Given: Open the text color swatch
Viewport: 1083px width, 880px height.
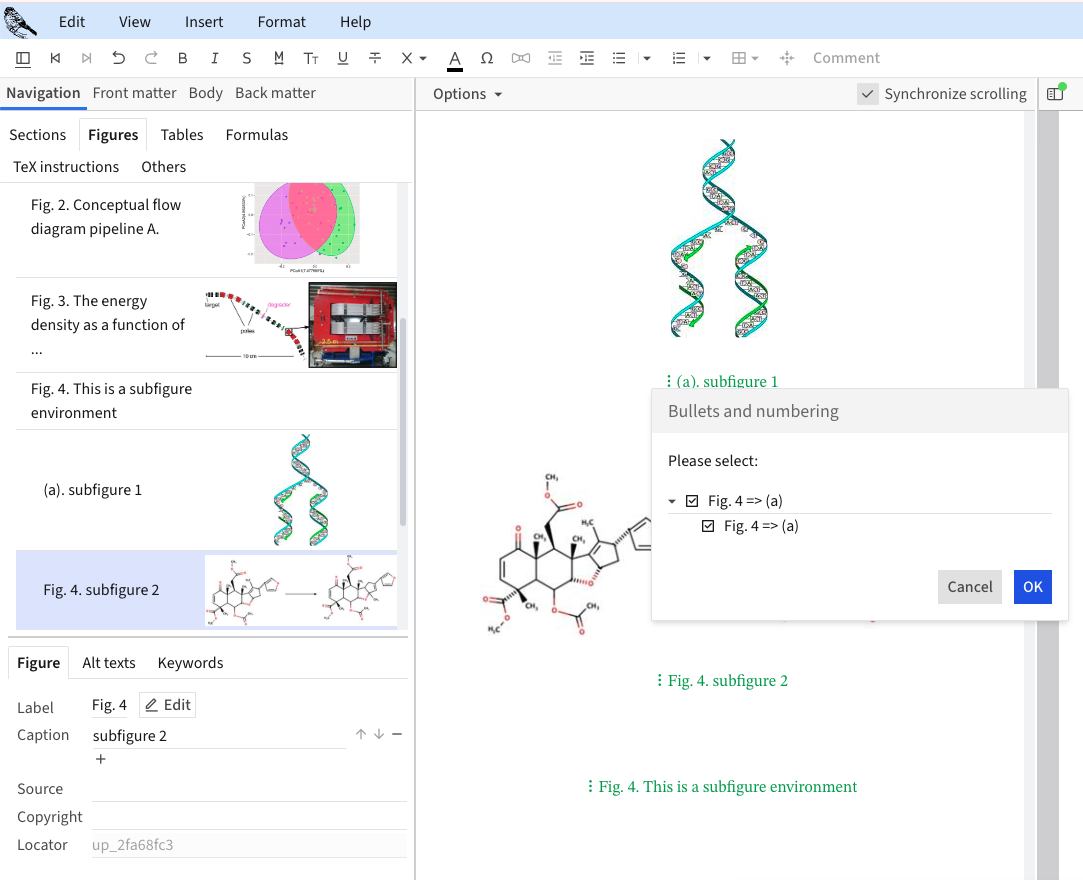Looking at the screenshot, I should 455,60.
